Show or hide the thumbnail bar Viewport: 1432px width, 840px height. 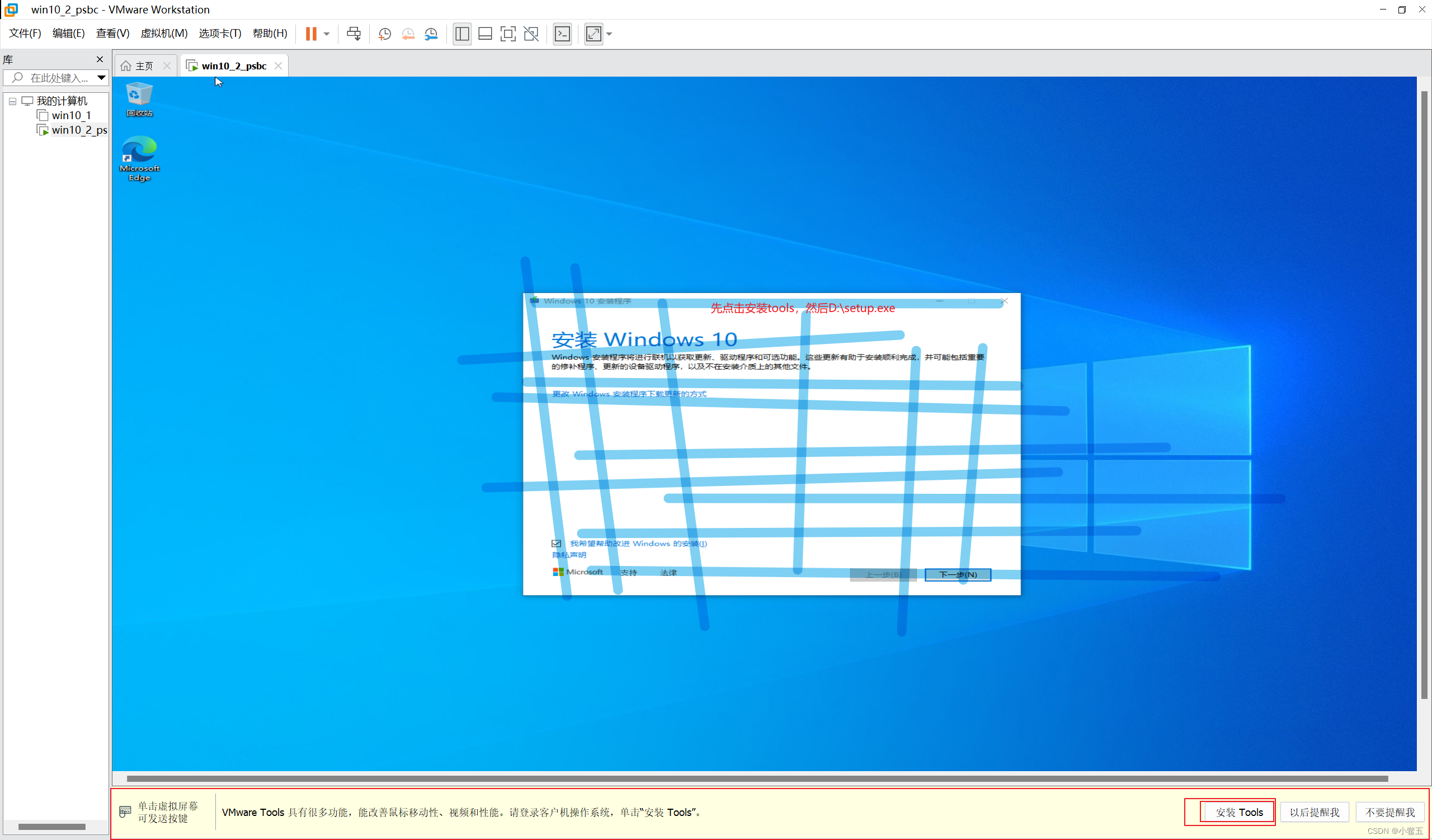485,34
